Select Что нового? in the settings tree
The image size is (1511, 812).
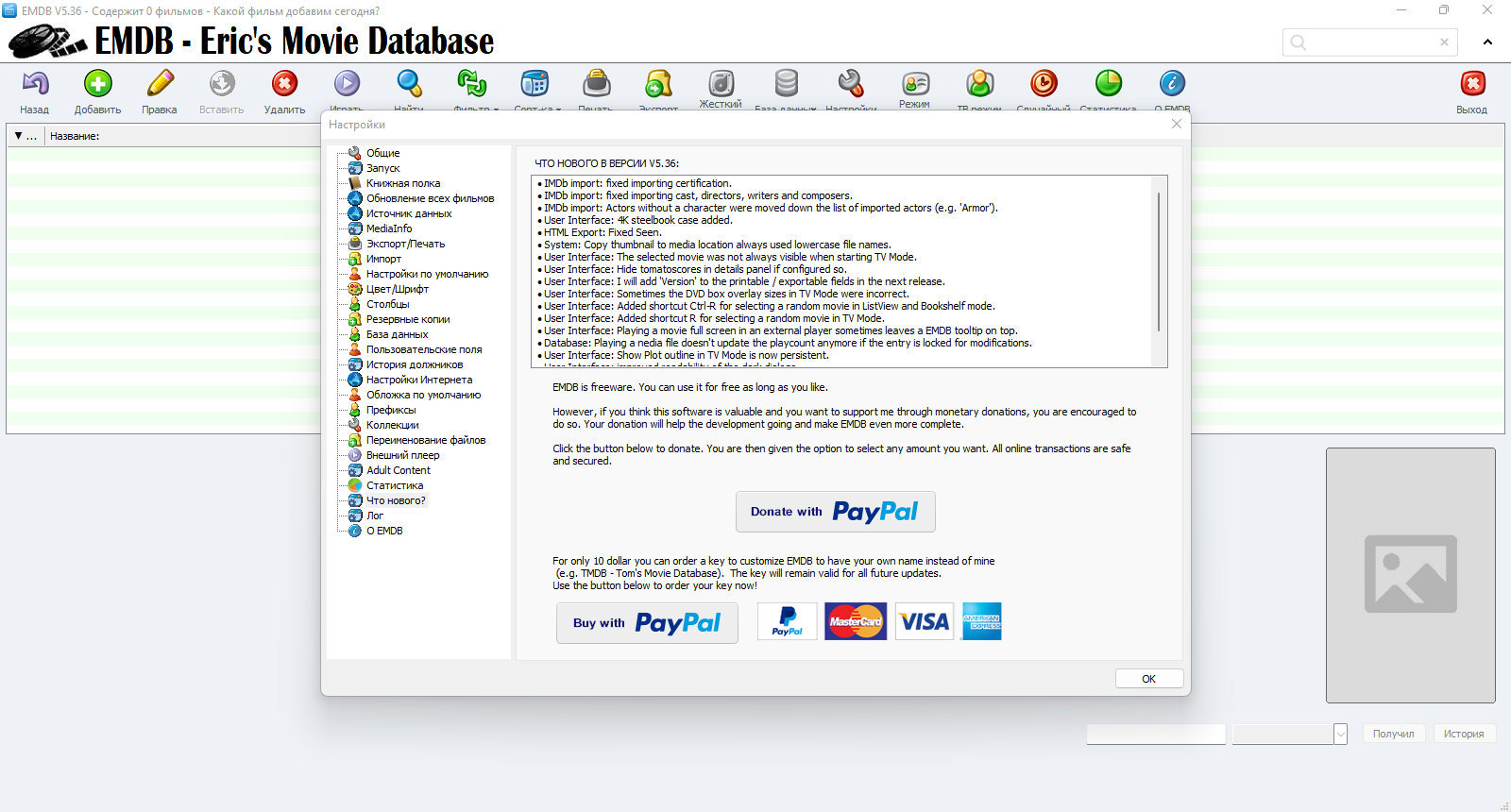click(x=396, y=500)
